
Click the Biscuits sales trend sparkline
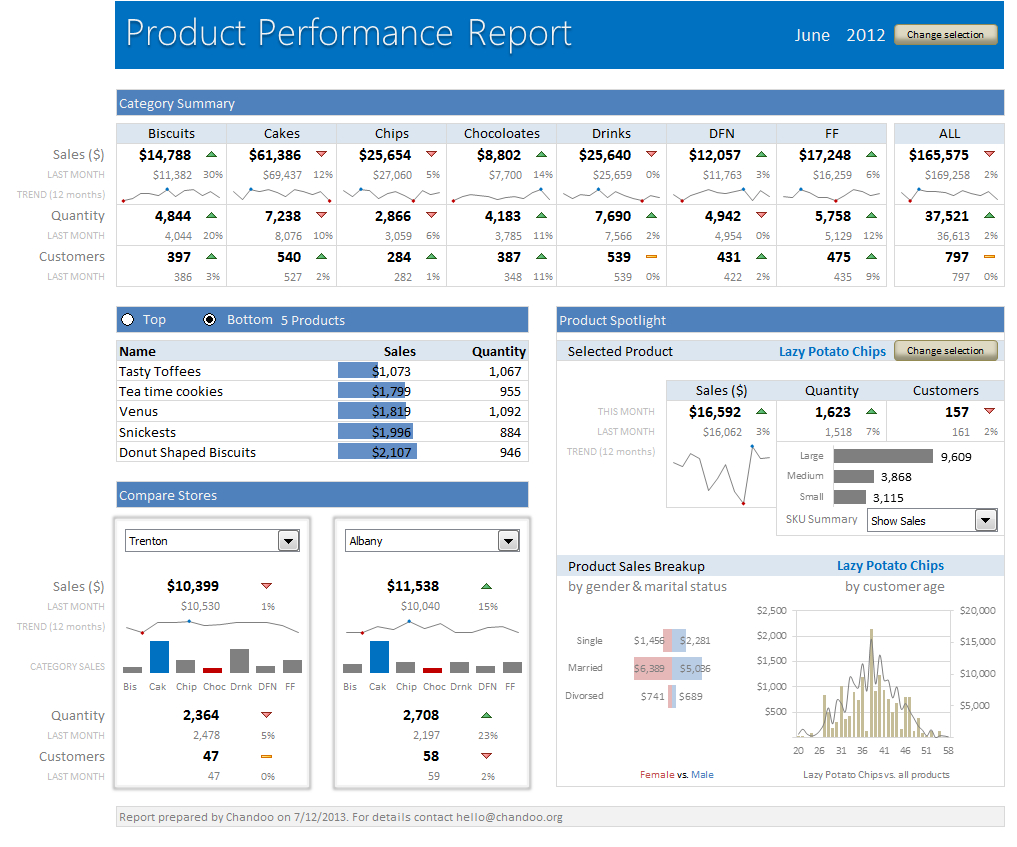click(x=171, y=194)
